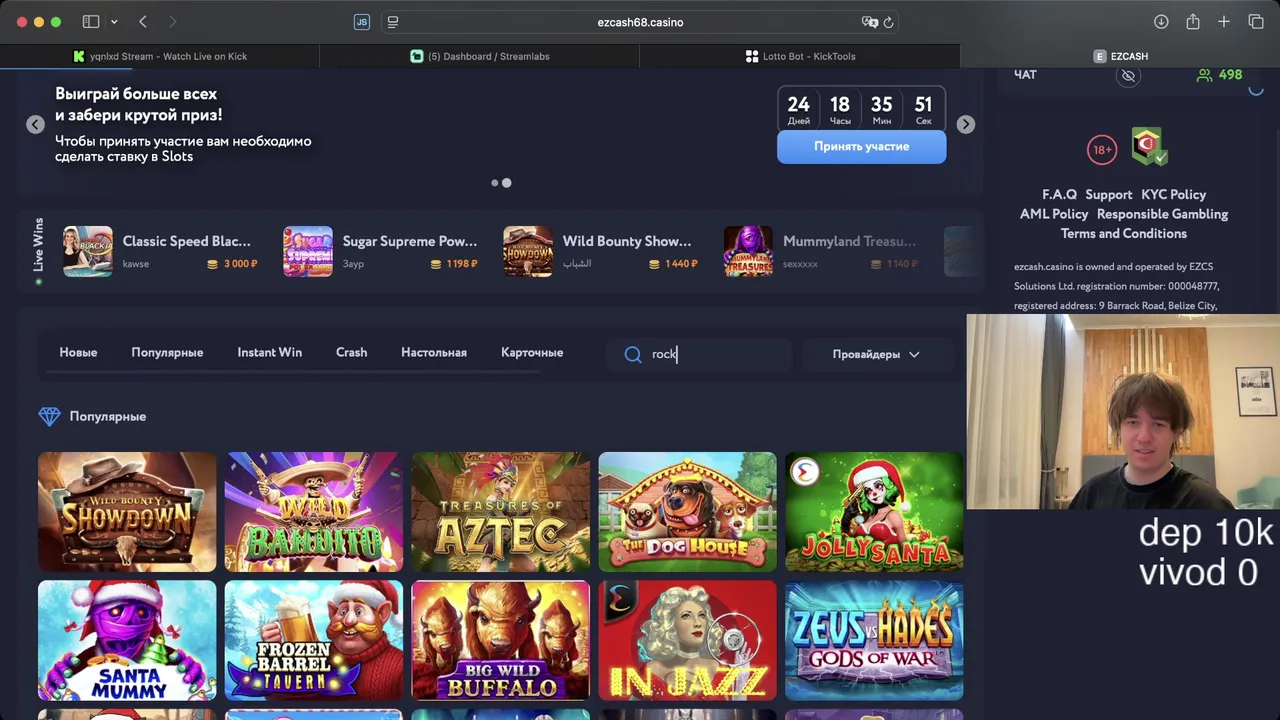Click the Принять участие button
This screenshot has width=1280, height=720.
[x=861, y=146]
